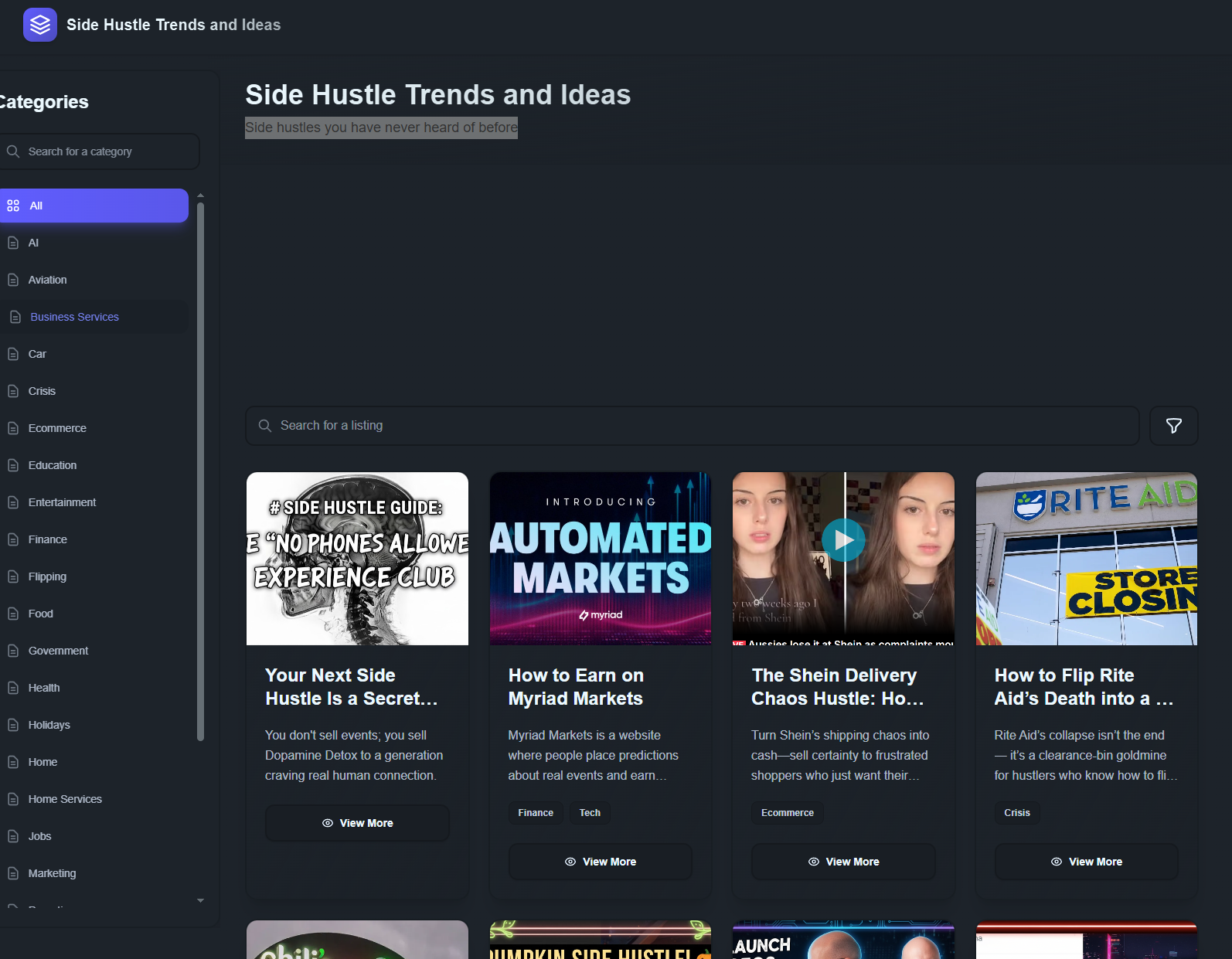This screenshot has height=959, width=1232.
Task: Click the document icon next to Holidays
Action: 13,725
